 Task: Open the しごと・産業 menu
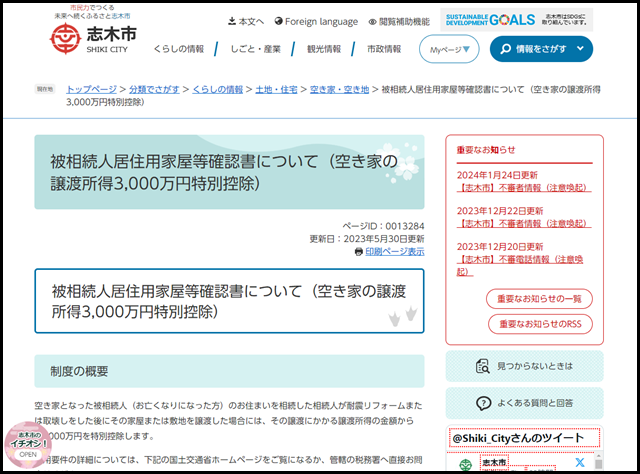click(x=256, y=49)
